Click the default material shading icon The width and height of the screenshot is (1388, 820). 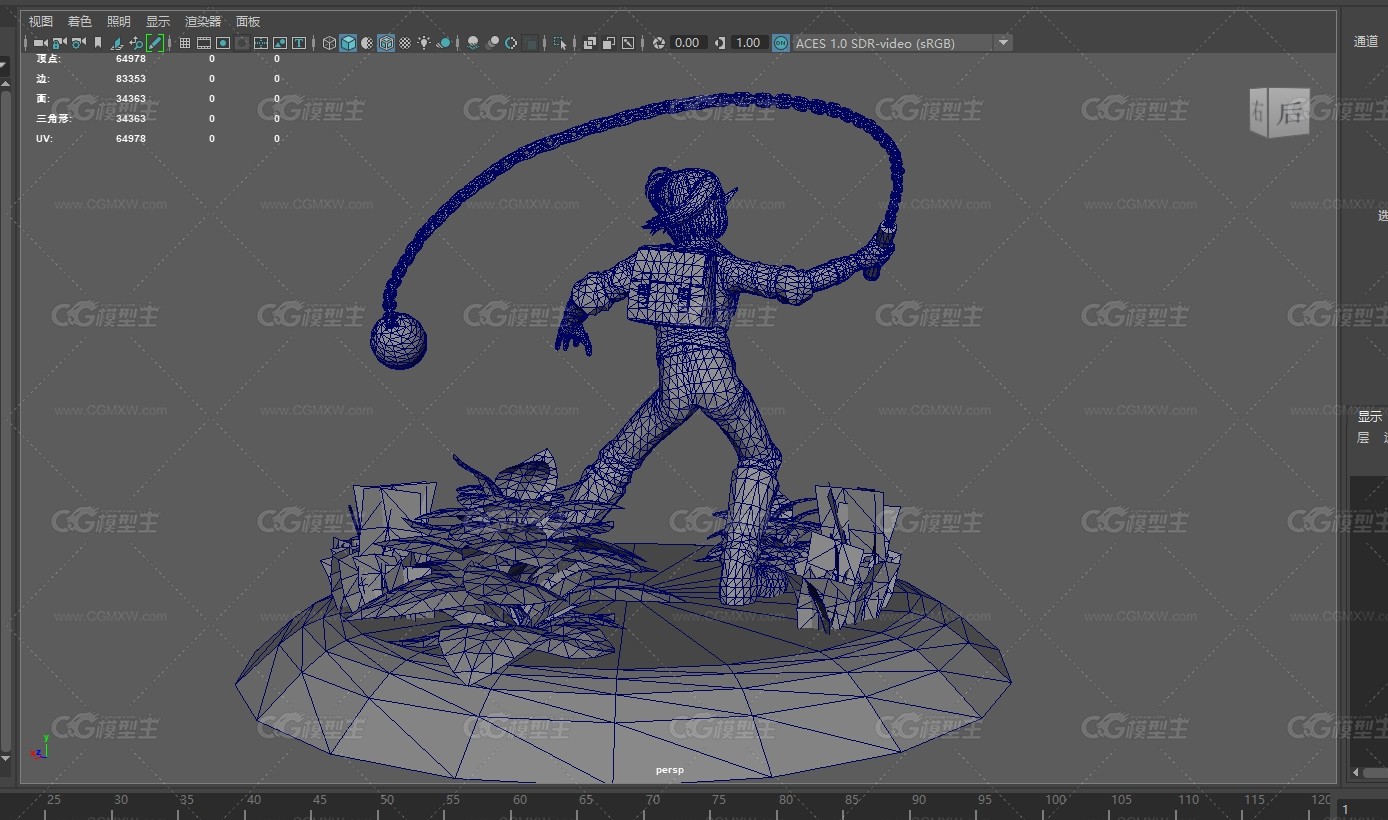(x=367, y=43)
